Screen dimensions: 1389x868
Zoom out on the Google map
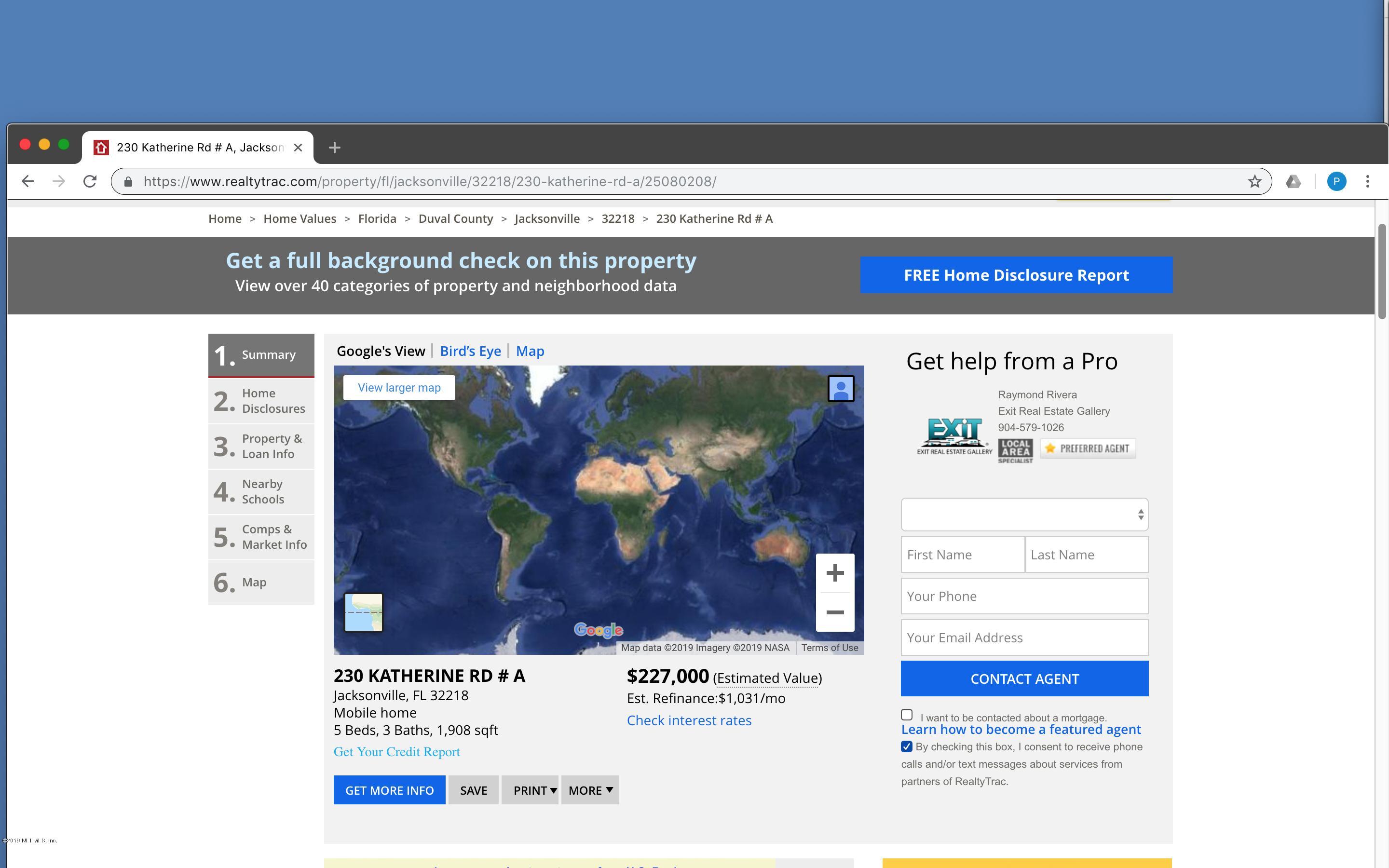tap(835, 612)
